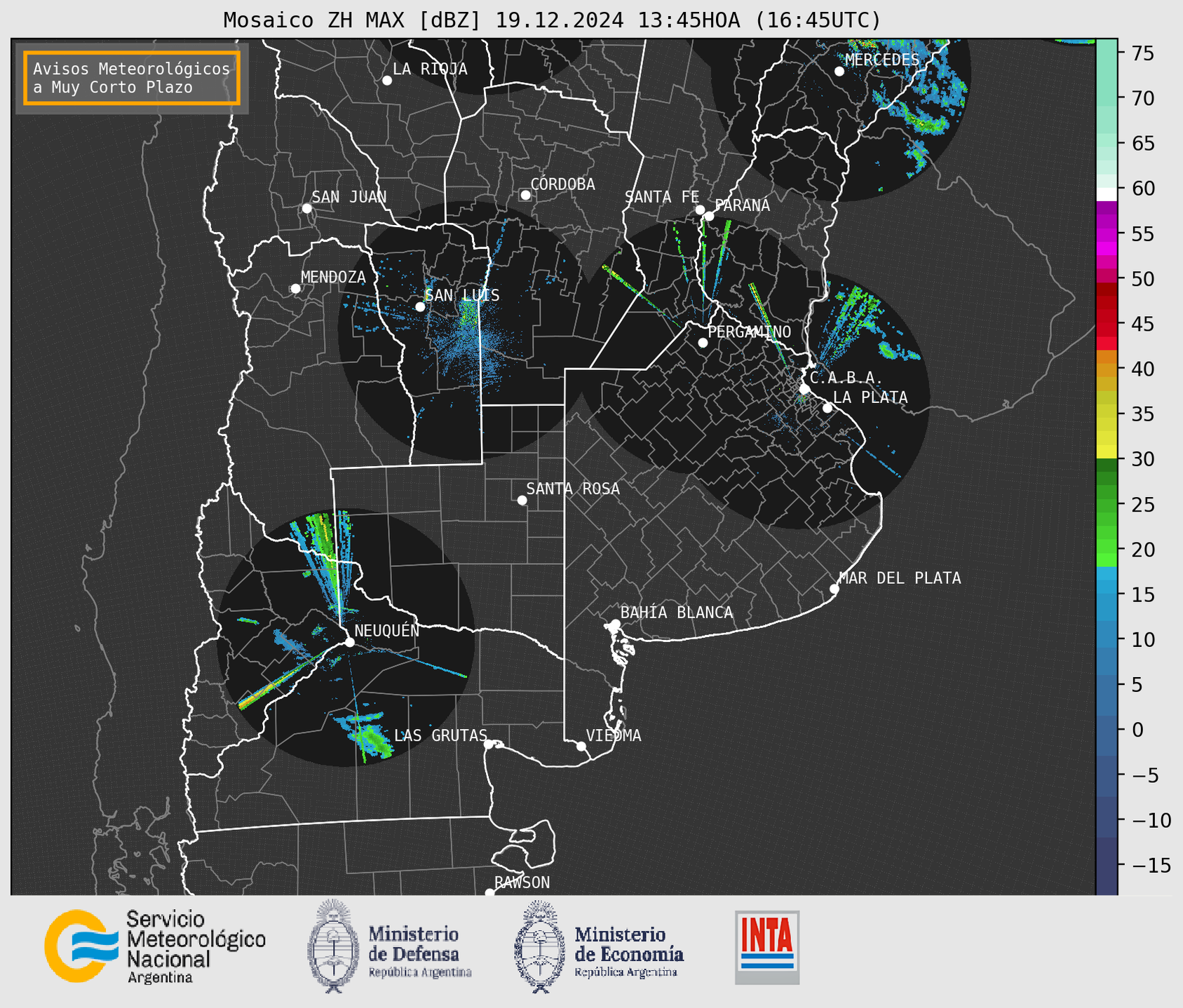The height and width of the screenshot is (1008, 1183).
Task: Click the Servicio Meteorológico Nacional logo
Action: (155, 946)
